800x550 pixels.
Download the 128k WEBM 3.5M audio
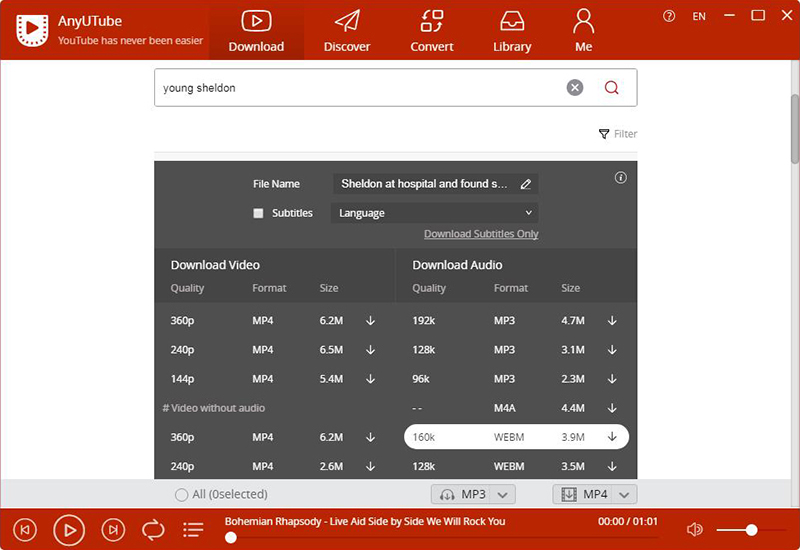tap(612, 466)
